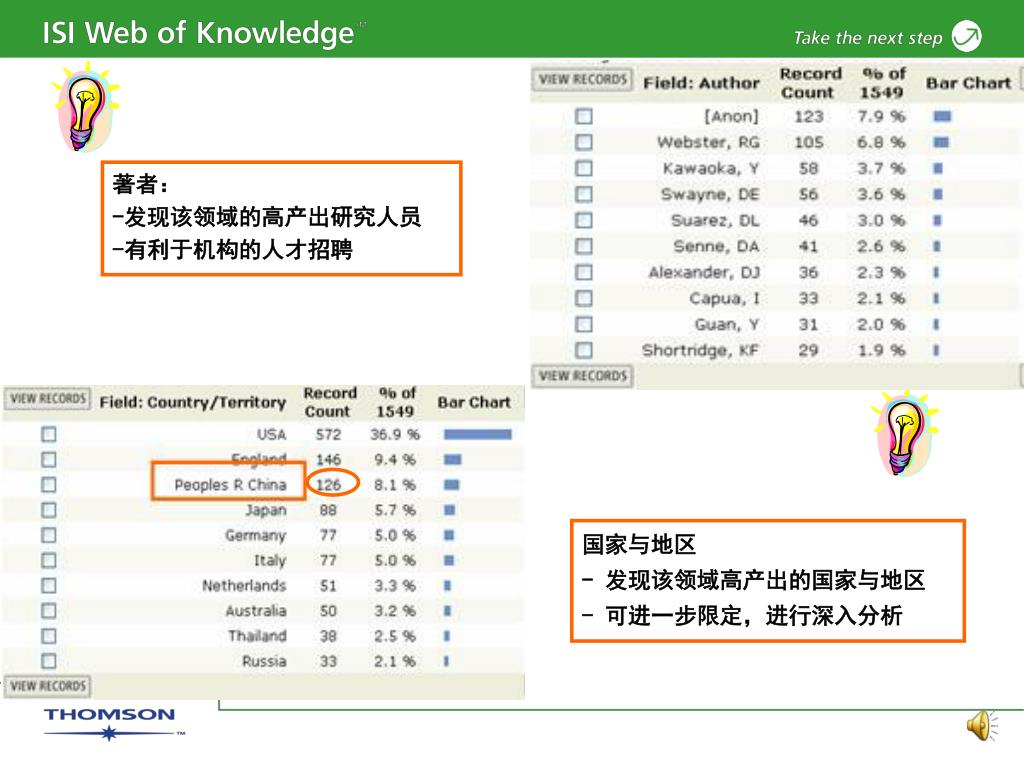Tick the Capua, I checkbox
The image size is (1024, 768).
584,298
